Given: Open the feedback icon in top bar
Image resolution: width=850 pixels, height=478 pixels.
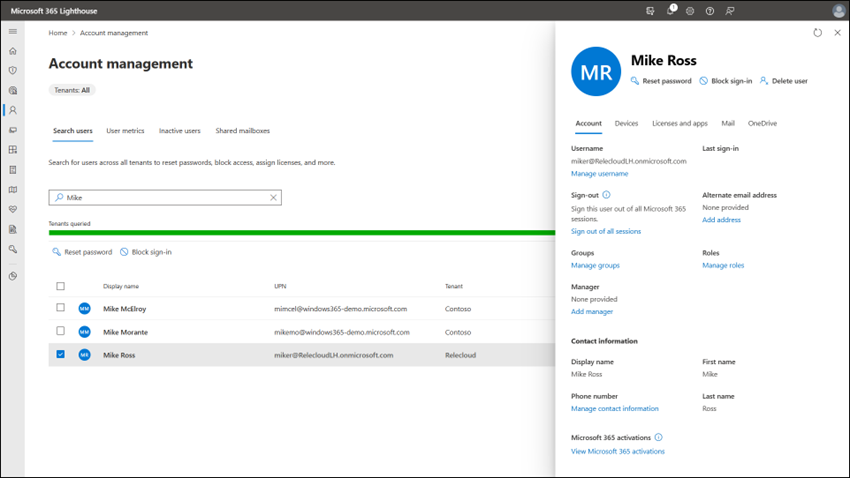Looking at the screenshot, I should (x=730, y=11).
